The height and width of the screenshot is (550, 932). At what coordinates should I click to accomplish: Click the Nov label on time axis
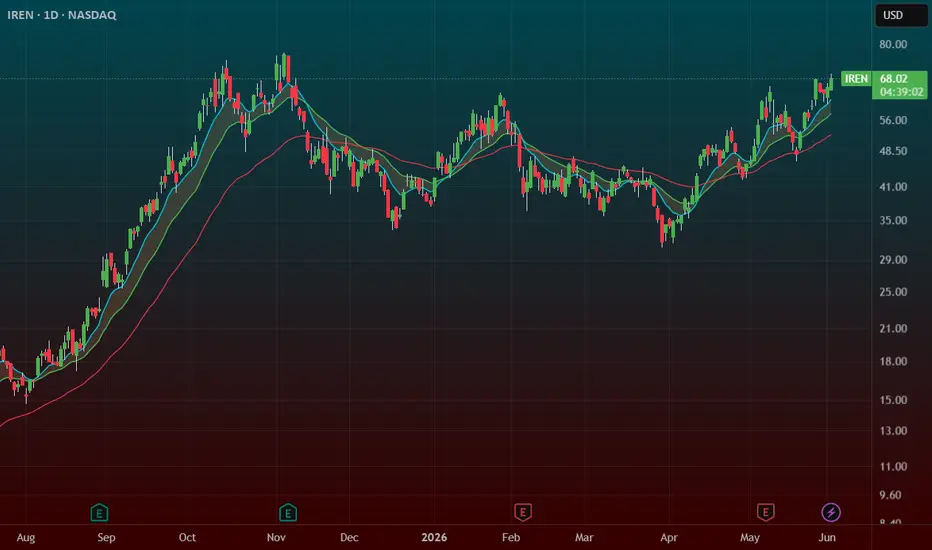(276, 538)
